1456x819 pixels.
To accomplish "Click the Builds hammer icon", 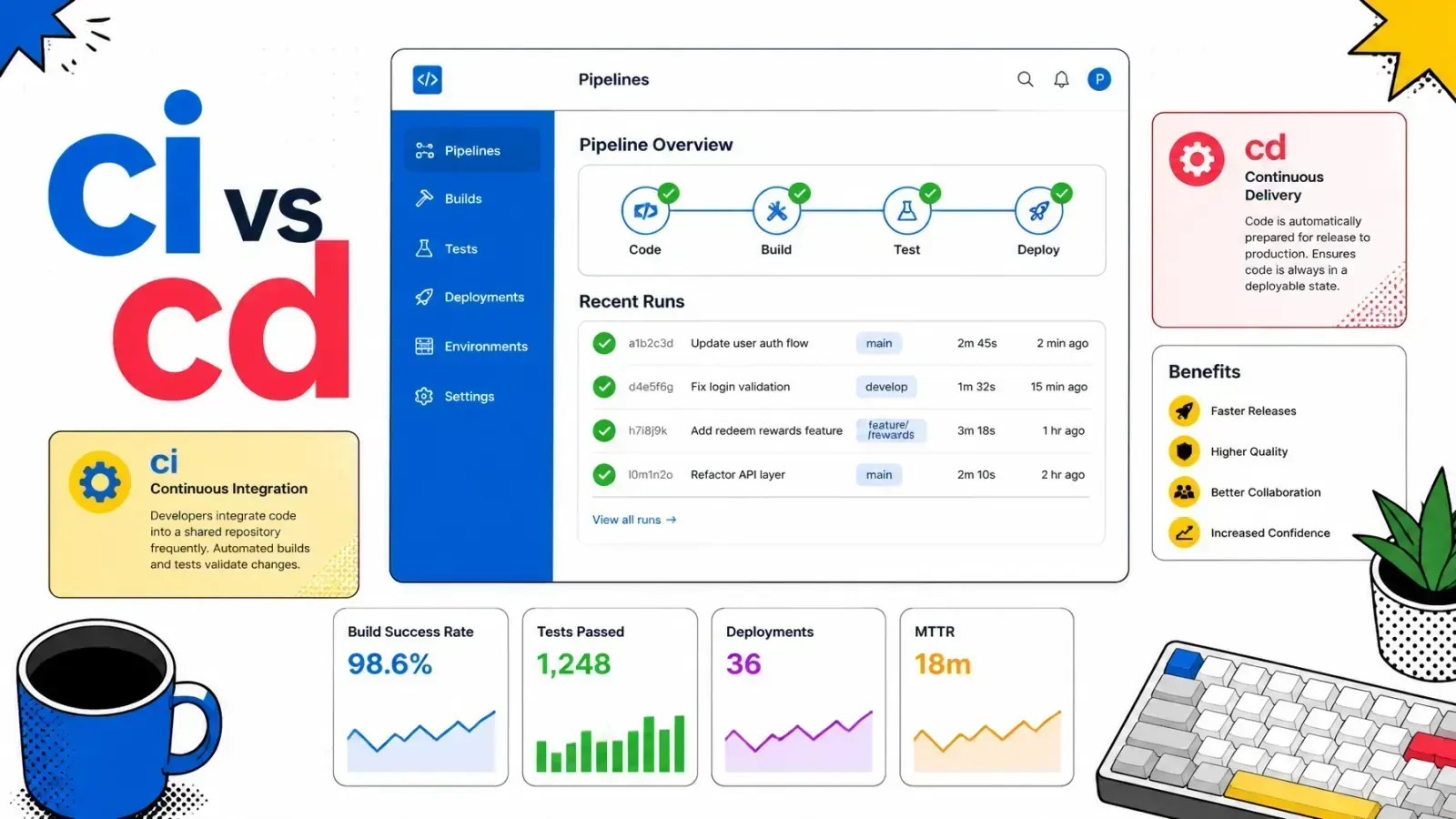I will tap(424, 198).
